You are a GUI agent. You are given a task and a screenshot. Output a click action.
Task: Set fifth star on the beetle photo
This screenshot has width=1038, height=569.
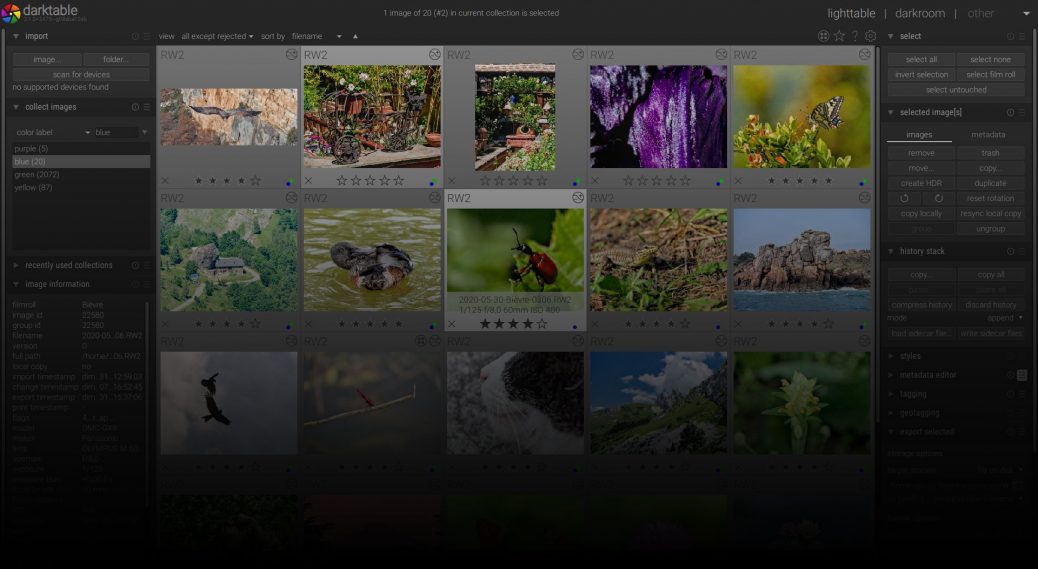tap(542, 324)
